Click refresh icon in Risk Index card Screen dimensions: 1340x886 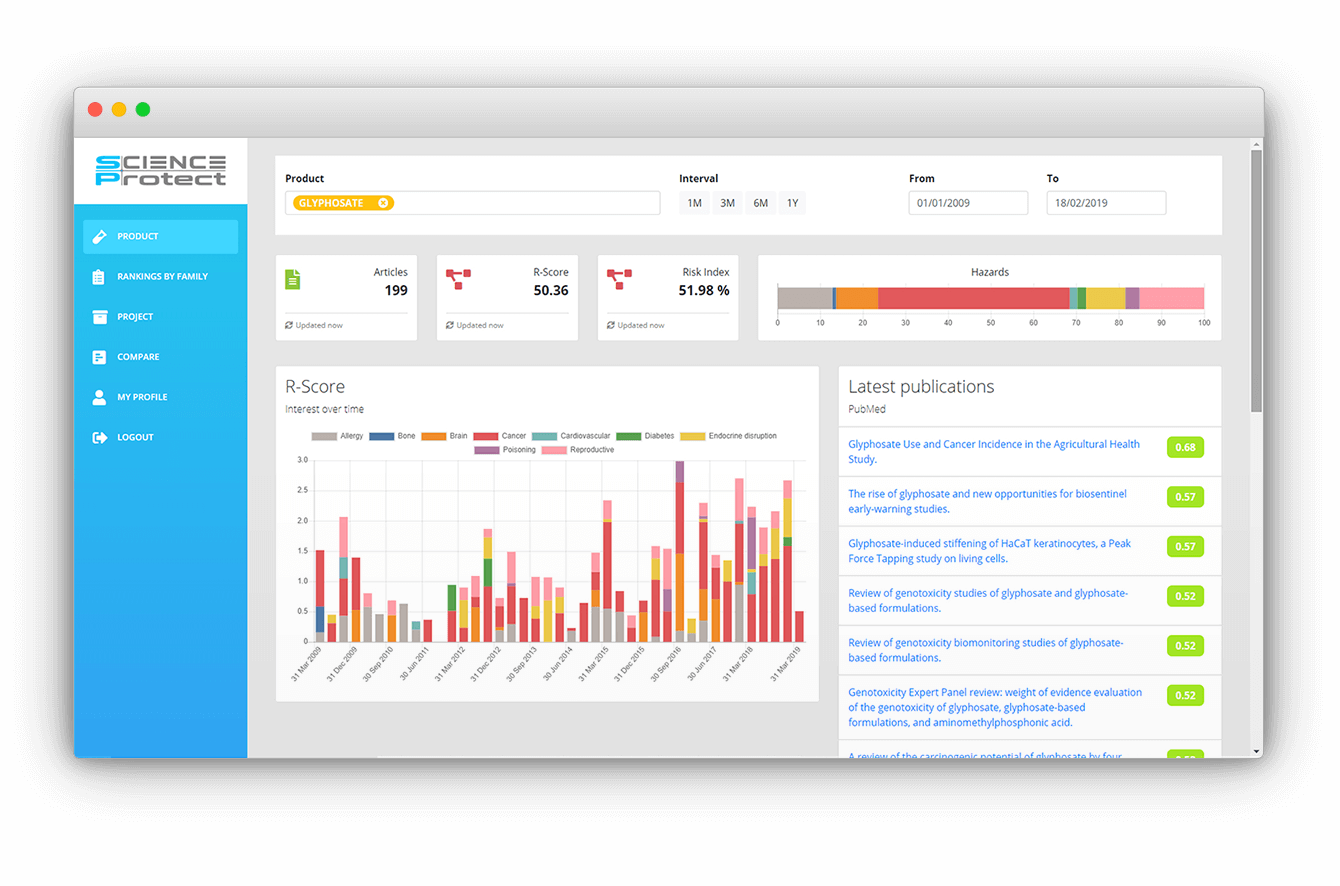click(611, 325)
